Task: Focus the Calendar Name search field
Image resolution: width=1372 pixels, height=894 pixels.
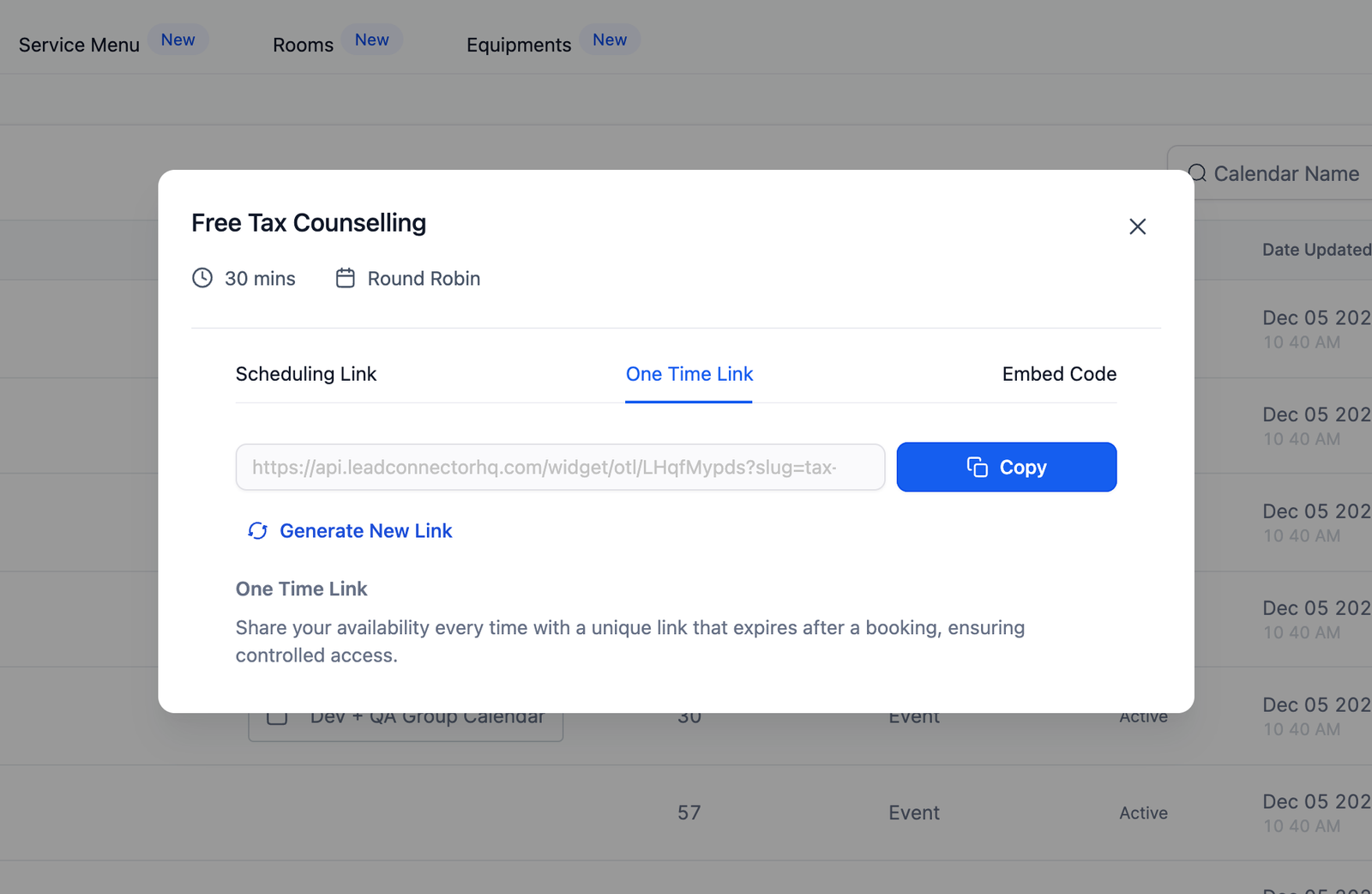Action: [x=1286, y=173]
